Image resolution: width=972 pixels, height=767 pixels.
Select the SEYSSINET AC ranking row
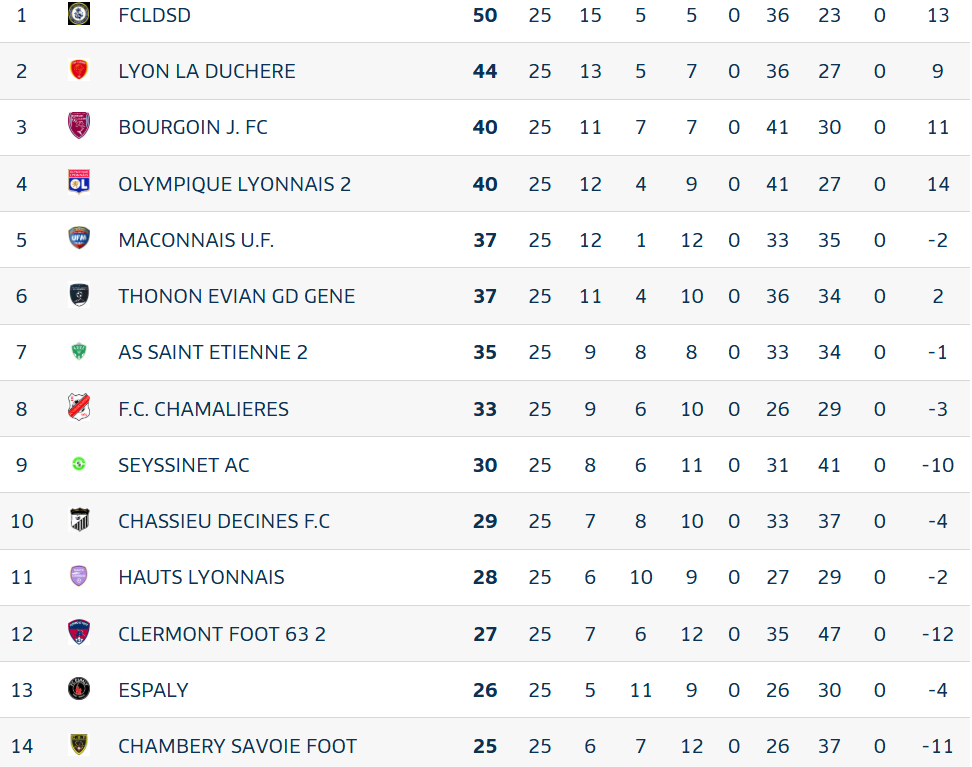pyautogui.click(x=485, y=465)
